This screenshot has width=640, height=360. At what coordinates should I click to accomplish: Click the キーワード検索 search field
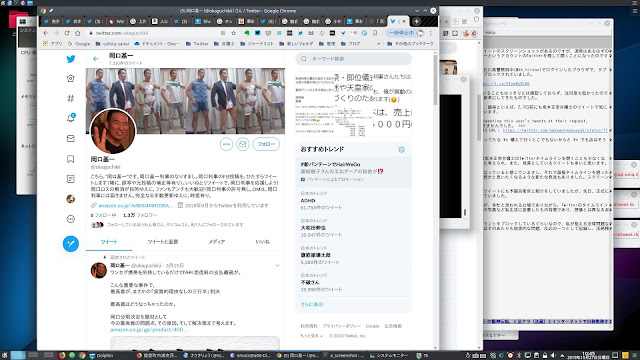pos(353,59)
